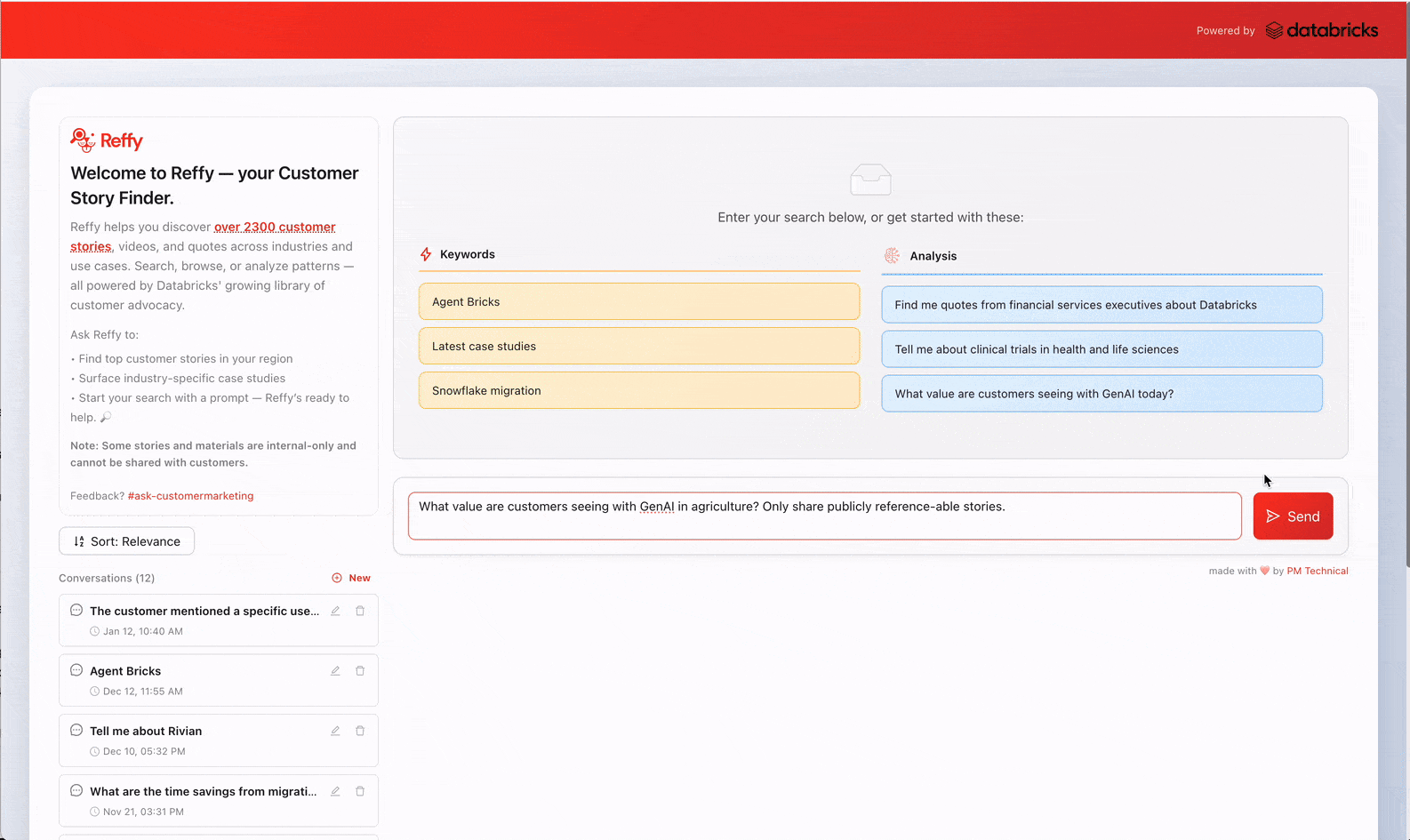1410x840 pixels.
Task: Rename the Agent Bricks conversation
Action: point(335,671)
